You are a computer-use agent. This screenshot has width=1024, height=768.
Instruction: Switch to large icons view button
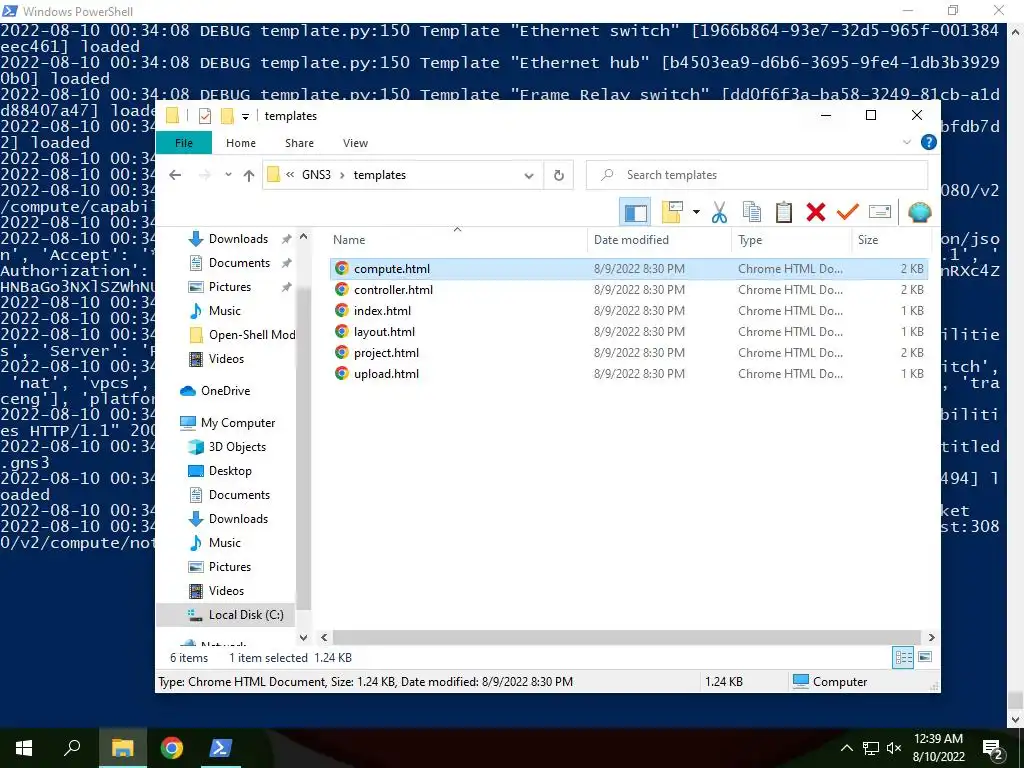point(925,658)
